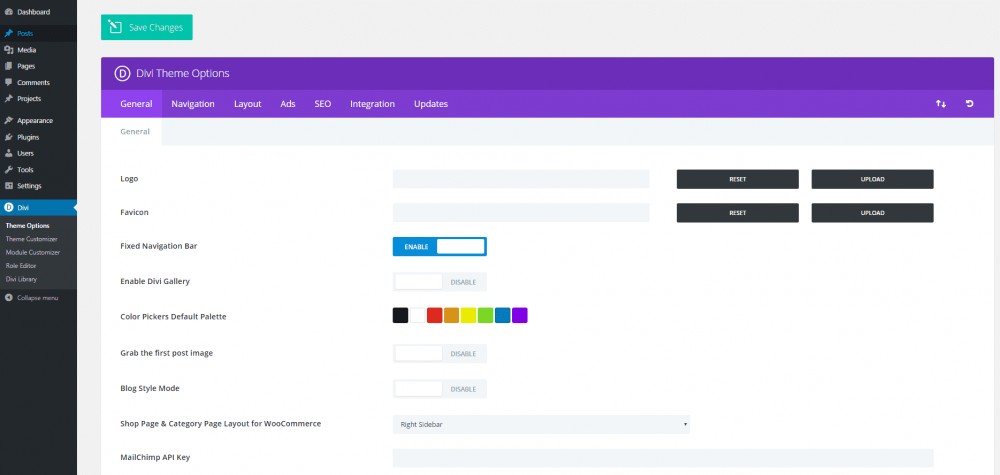Click the Settings sliders icon
Screen dimensions: 1000x475
tap(8, 186)
